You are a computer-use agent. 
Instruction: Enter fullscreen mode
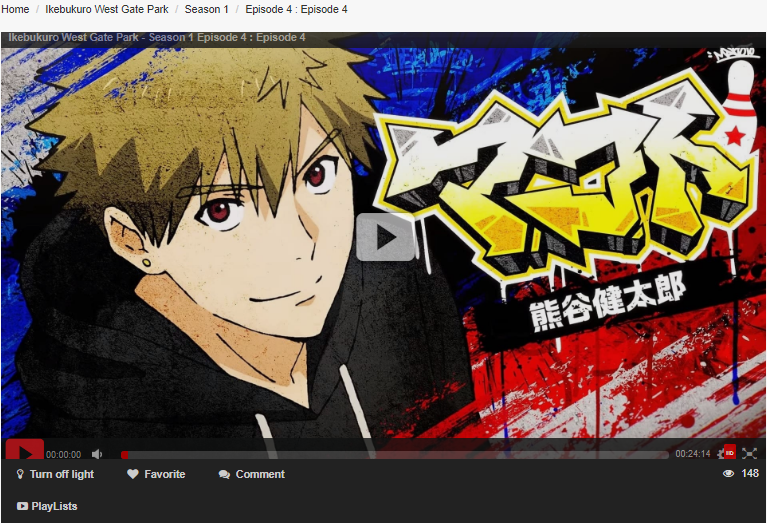[x=749, y=454]
